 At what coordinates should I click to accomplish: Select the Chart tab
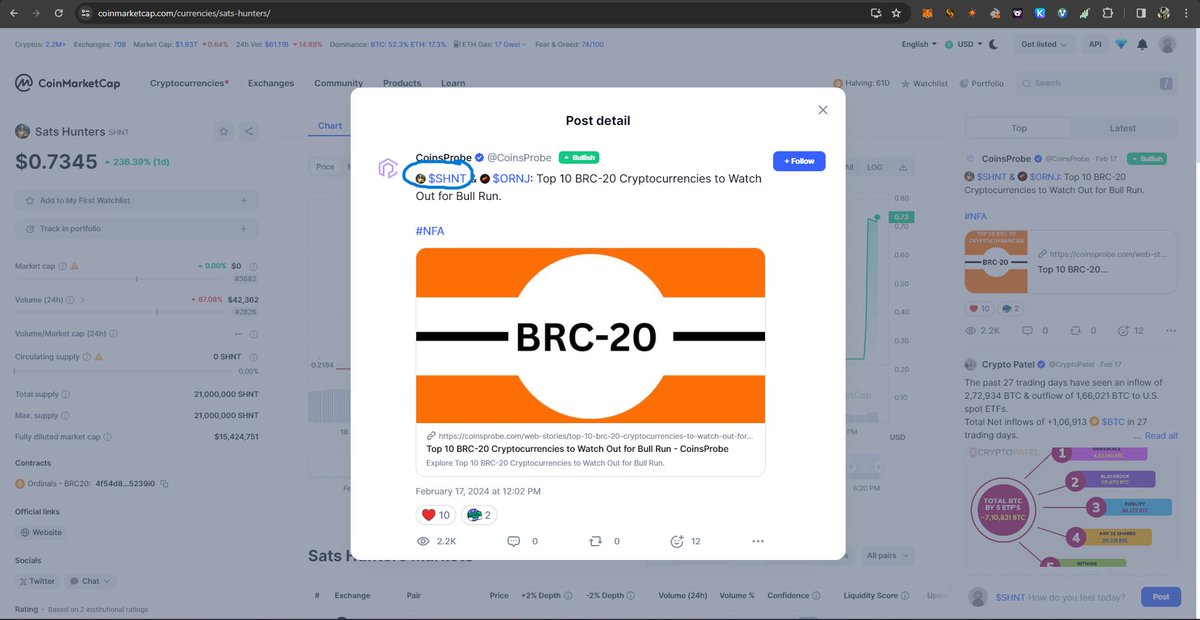tap(330, 126)
